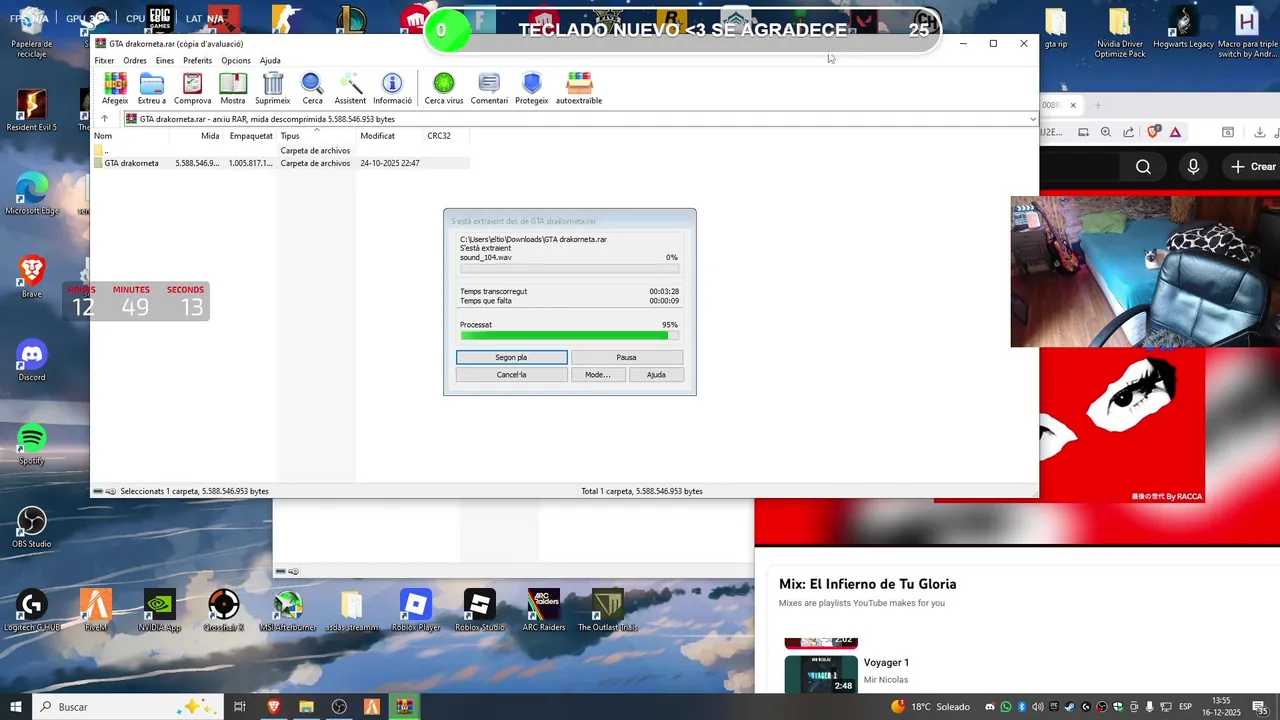Screen dimensions: 1280x720
Task: Click the Comentari toolbar icon
Action: [x=489, y=89]
